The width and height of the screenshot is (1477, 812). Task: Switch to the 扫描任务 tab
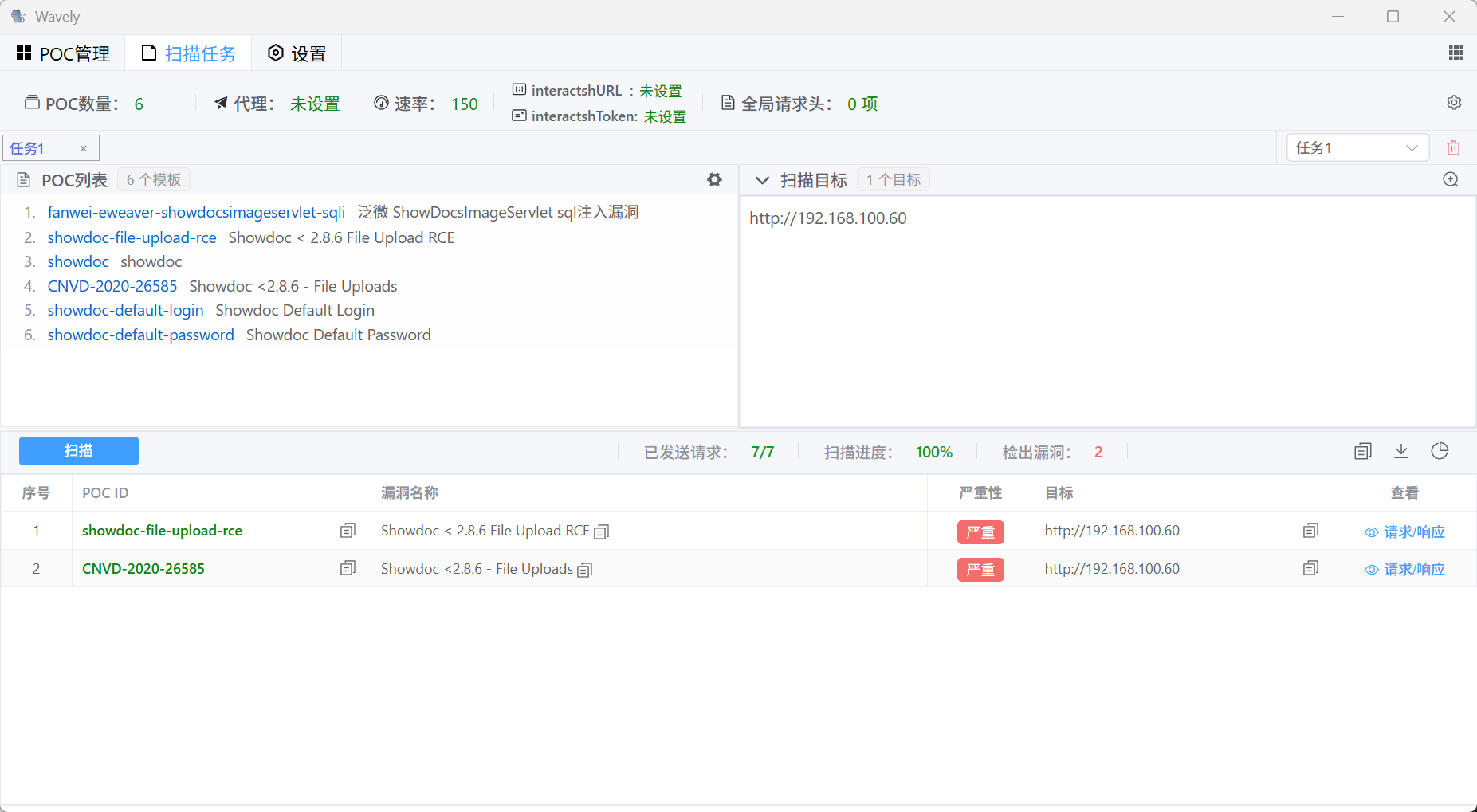tap(189, 53)
